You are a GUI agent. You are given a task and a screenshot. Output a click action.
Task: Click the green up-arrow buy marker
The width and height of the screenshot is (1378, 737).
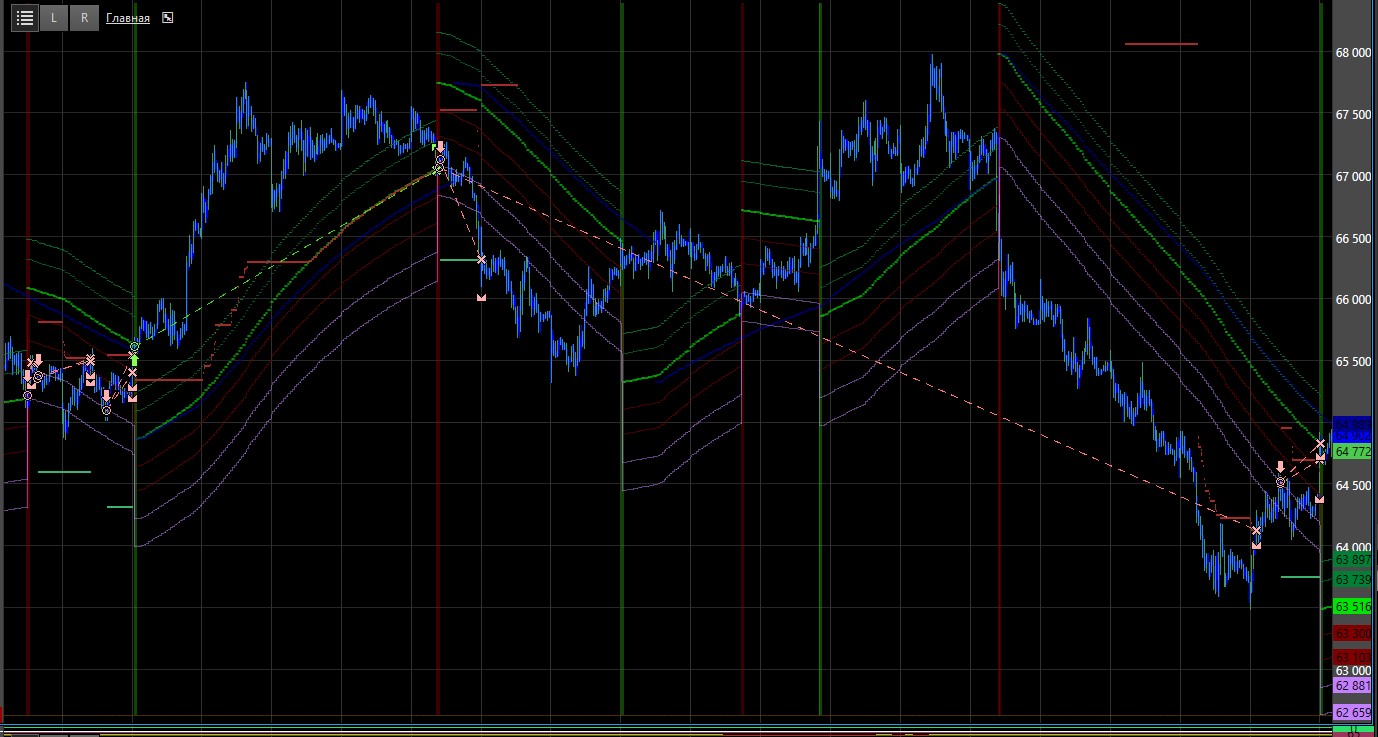click(134, 358)
